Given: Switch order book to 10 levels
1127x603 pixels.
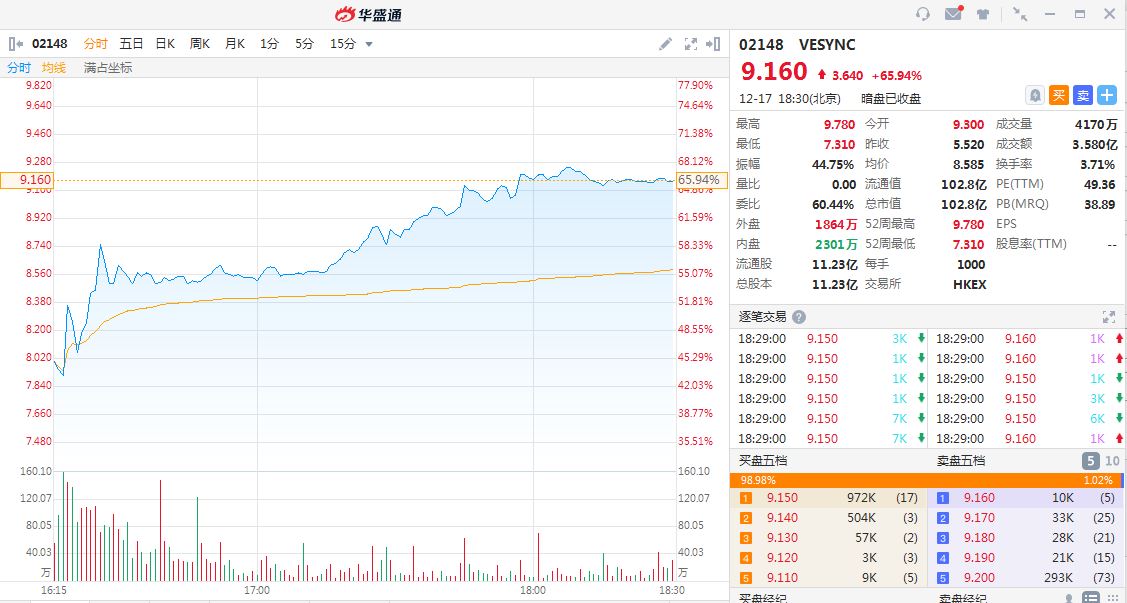Looking at the screenshot, I should [1113, 461].
